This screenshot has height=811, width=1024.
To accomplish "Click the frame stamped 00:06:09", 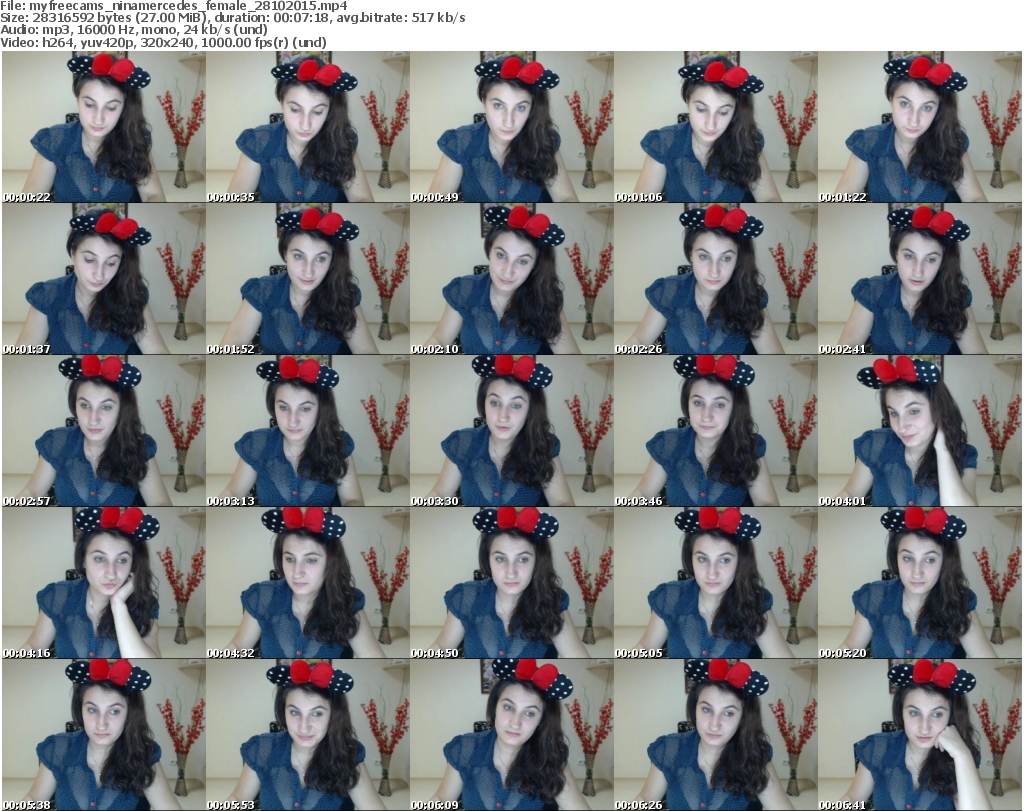I will (x=511, y=735).
